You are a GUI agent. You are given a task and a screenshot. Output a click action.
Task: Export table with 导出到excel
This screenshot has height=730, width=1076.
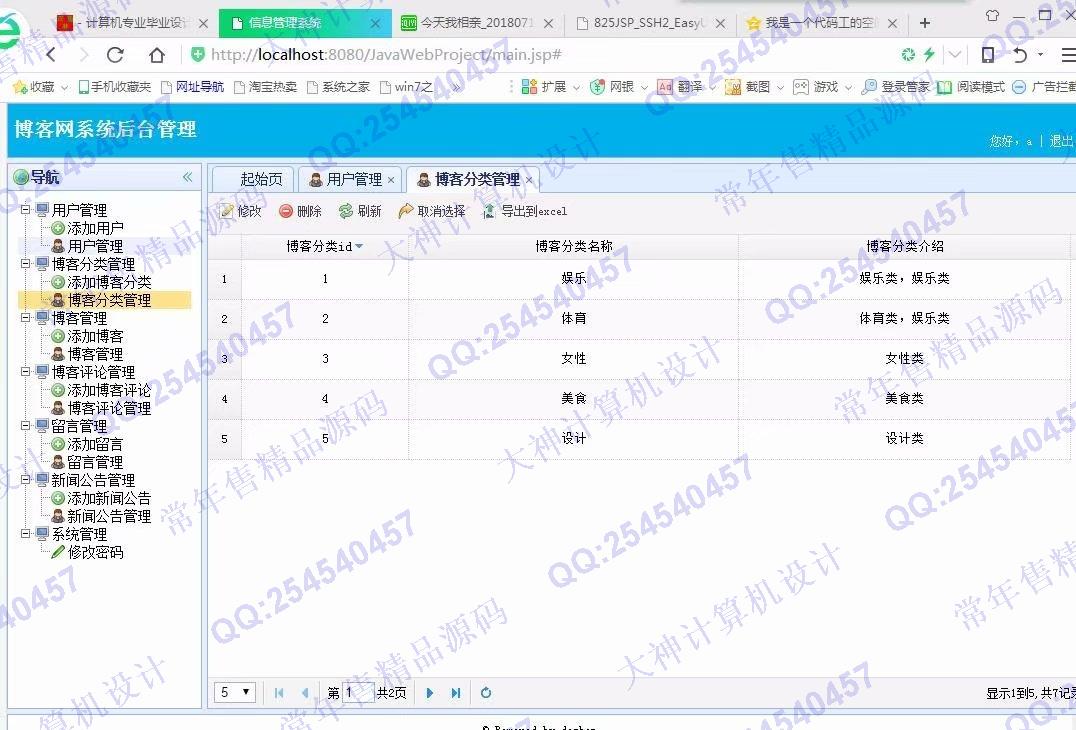pos(526,211)
